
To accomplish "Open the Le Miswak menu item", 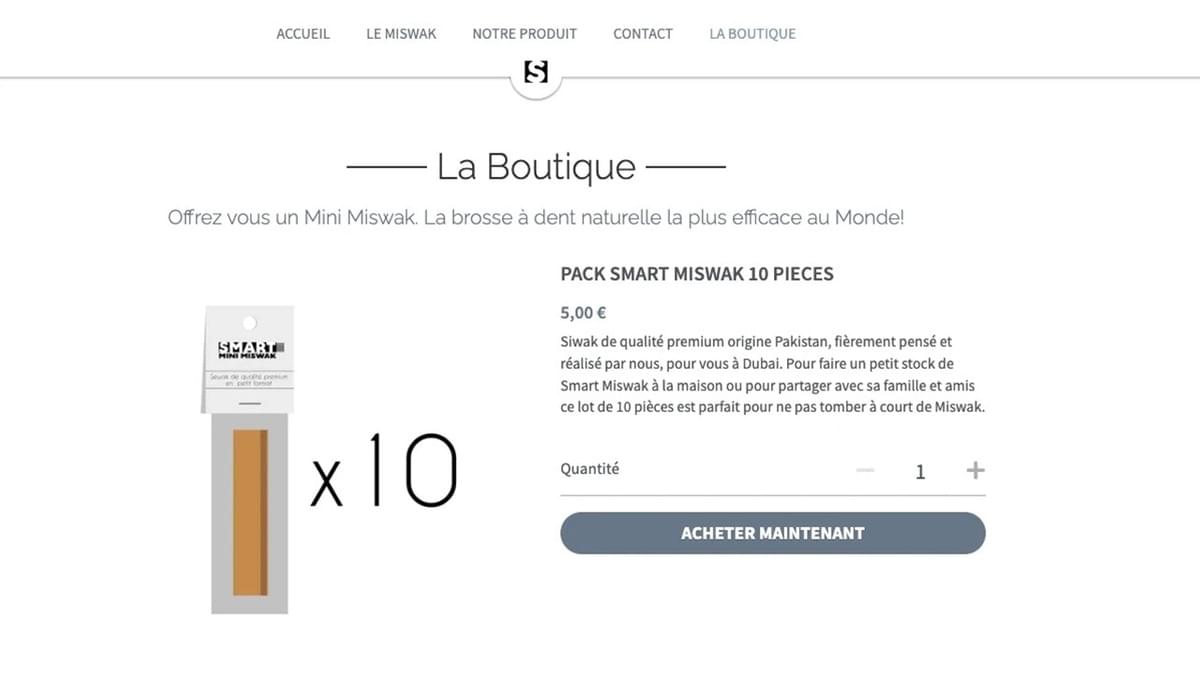I will point(401,34).
